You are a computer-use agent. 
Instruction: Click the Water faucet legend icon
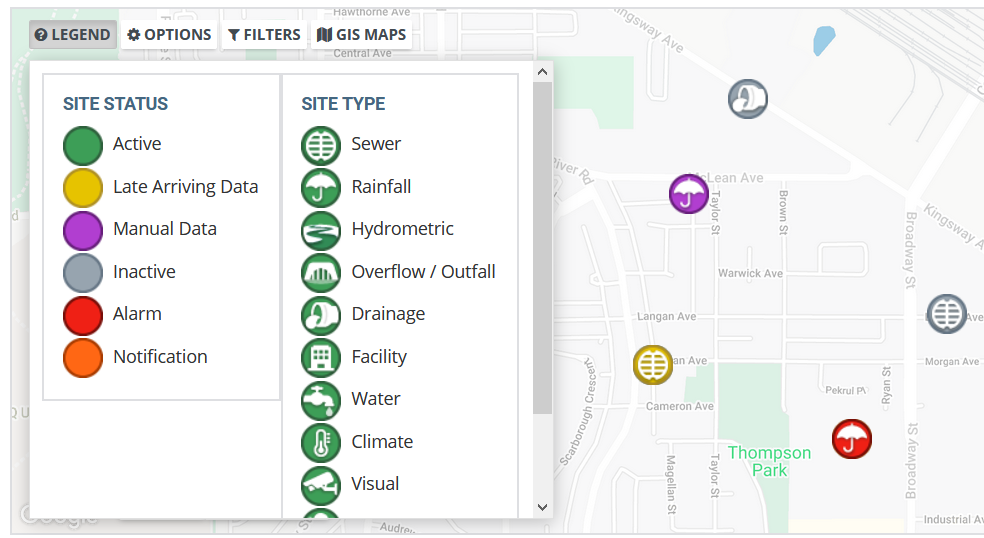pos(321,400)
